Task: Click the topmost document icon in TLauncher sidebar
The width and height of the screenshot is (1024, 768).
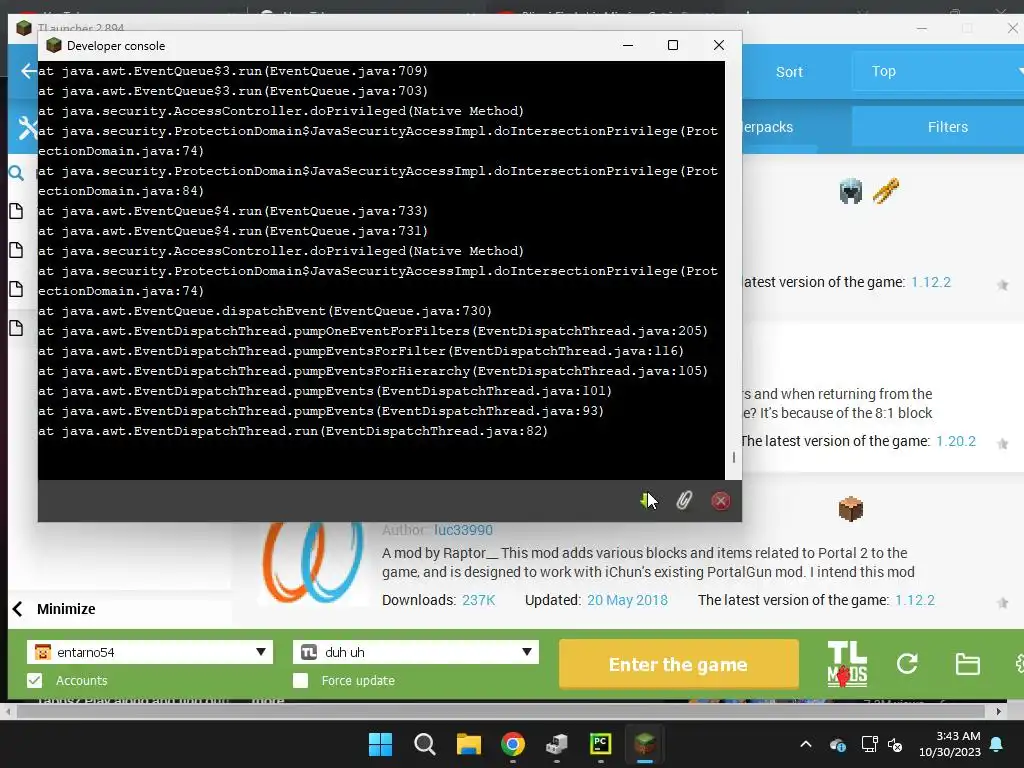Action: pos(16,211)
